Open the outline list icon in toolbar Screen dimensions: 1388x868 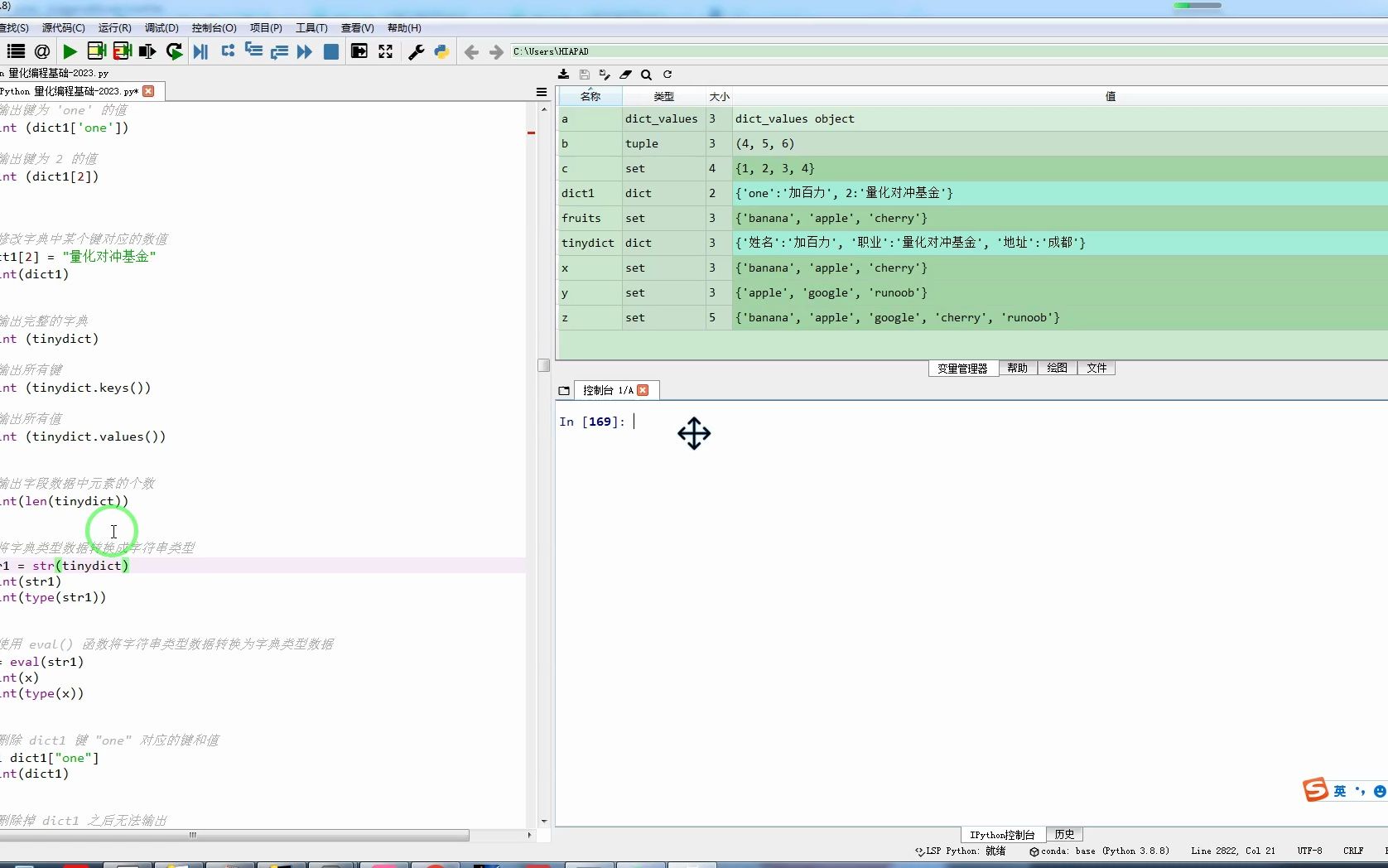tap(16, 51)
